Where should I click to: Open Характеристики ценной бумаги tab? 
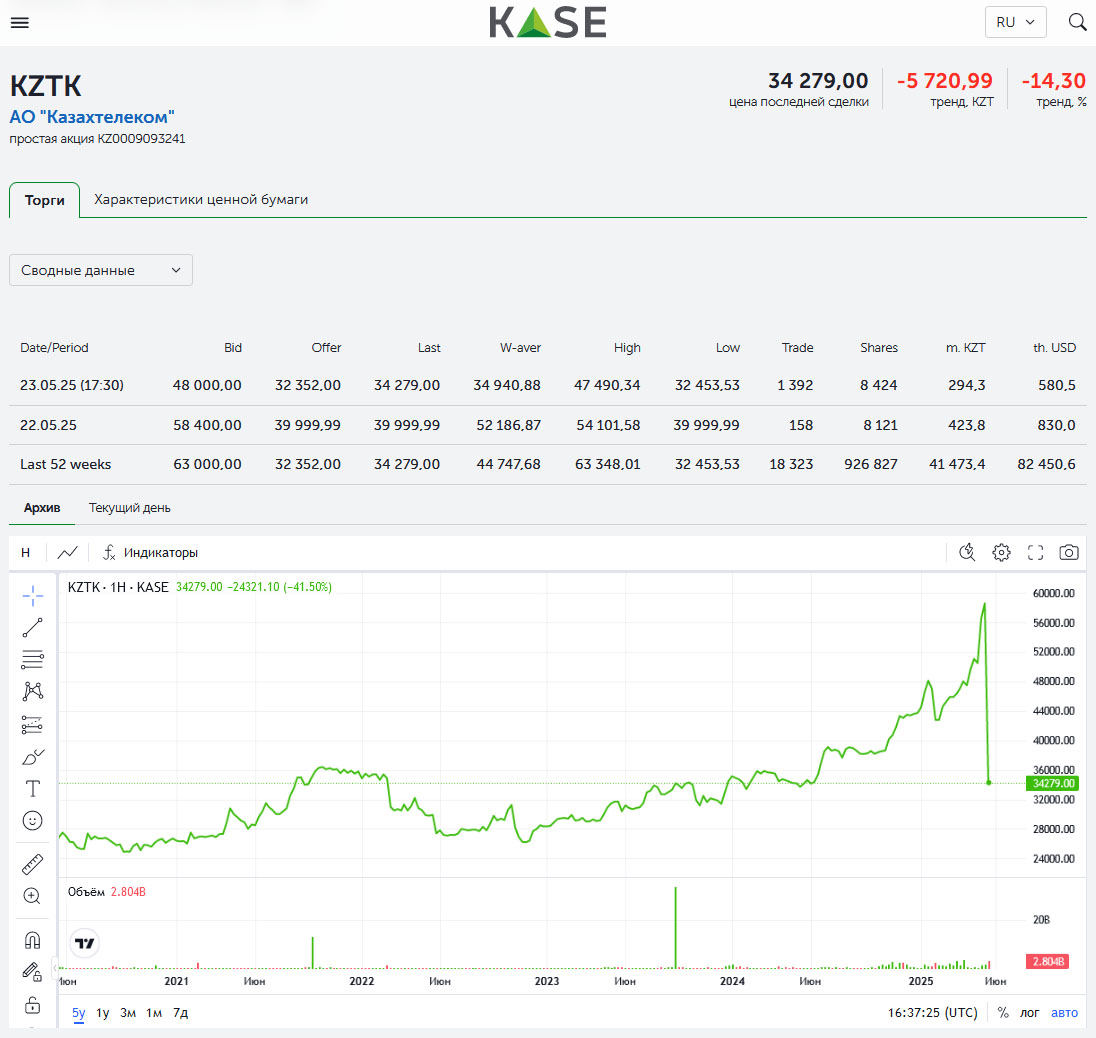201,199
